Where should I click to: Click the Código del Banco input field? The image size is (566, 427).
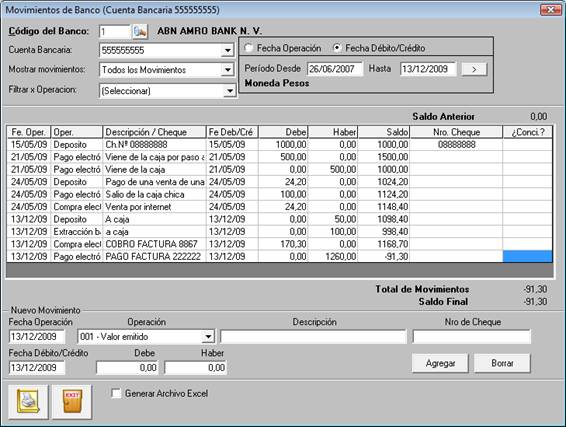114,32
